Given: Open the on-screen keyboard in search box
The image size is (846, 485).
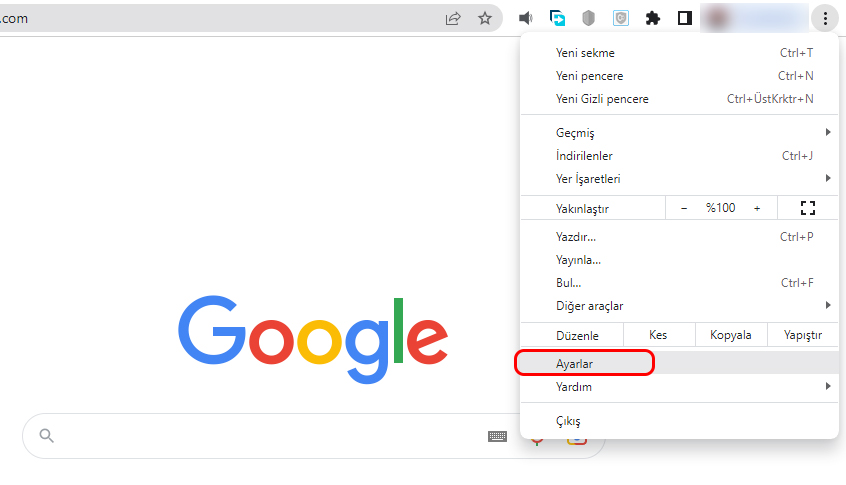Looking at the screenshot, I should coord(497,436).
